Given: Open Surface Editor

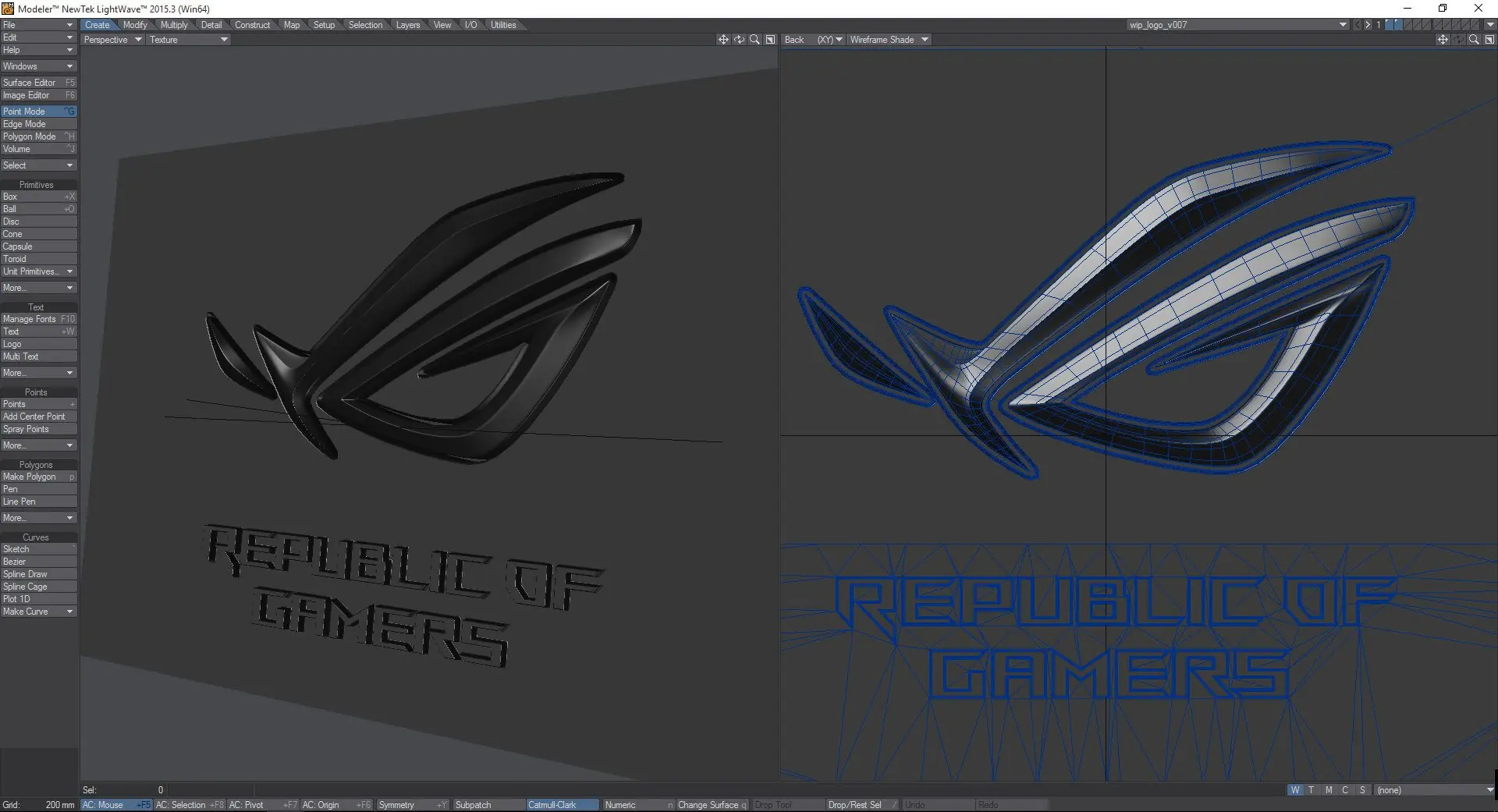Looking at the screenshot, I should coord(38,83).
